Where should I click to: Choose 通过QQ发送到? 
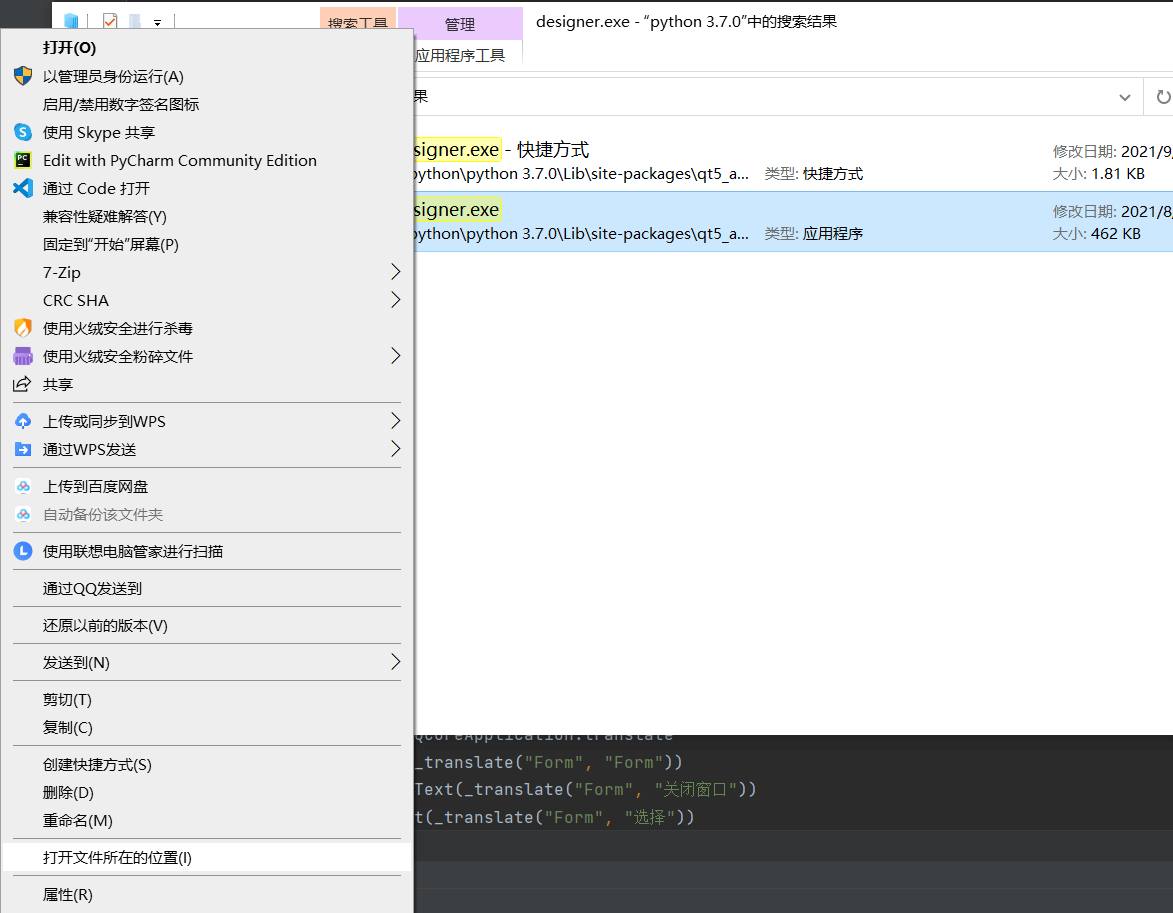(x=208, y=588)
